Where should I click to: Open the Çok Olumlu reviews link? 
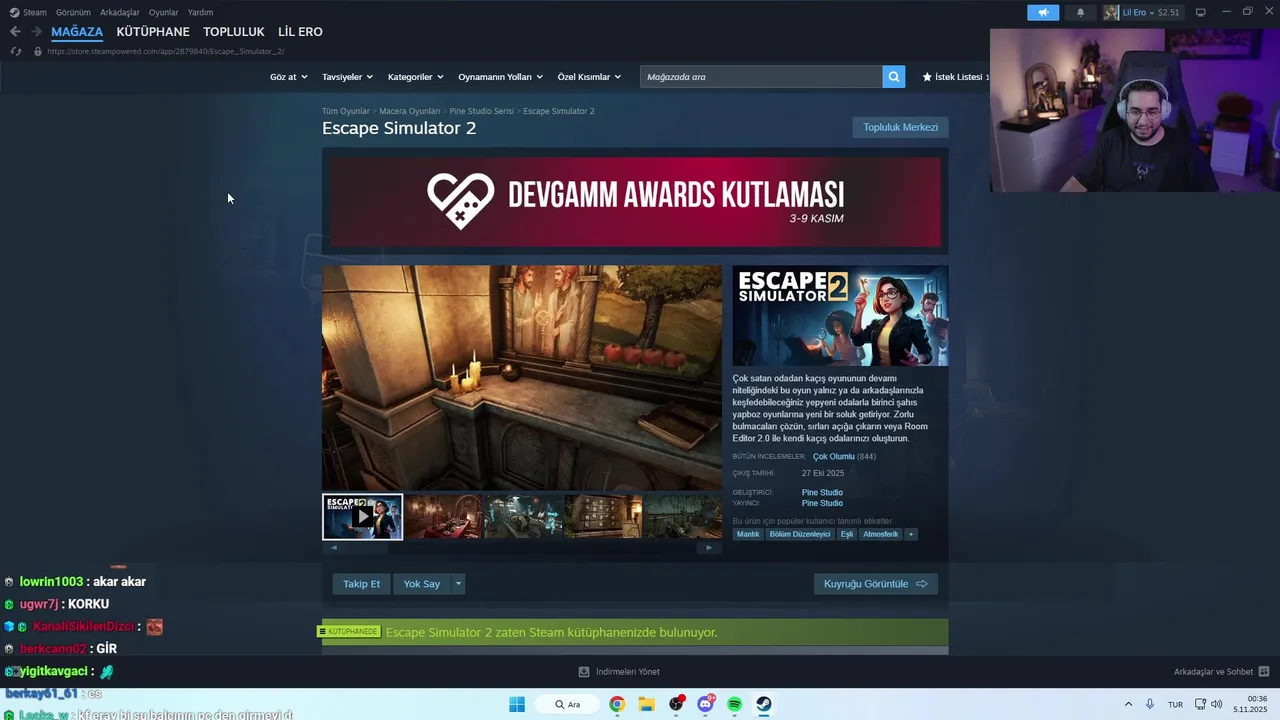pyautogui.click(x=833, y=457)
